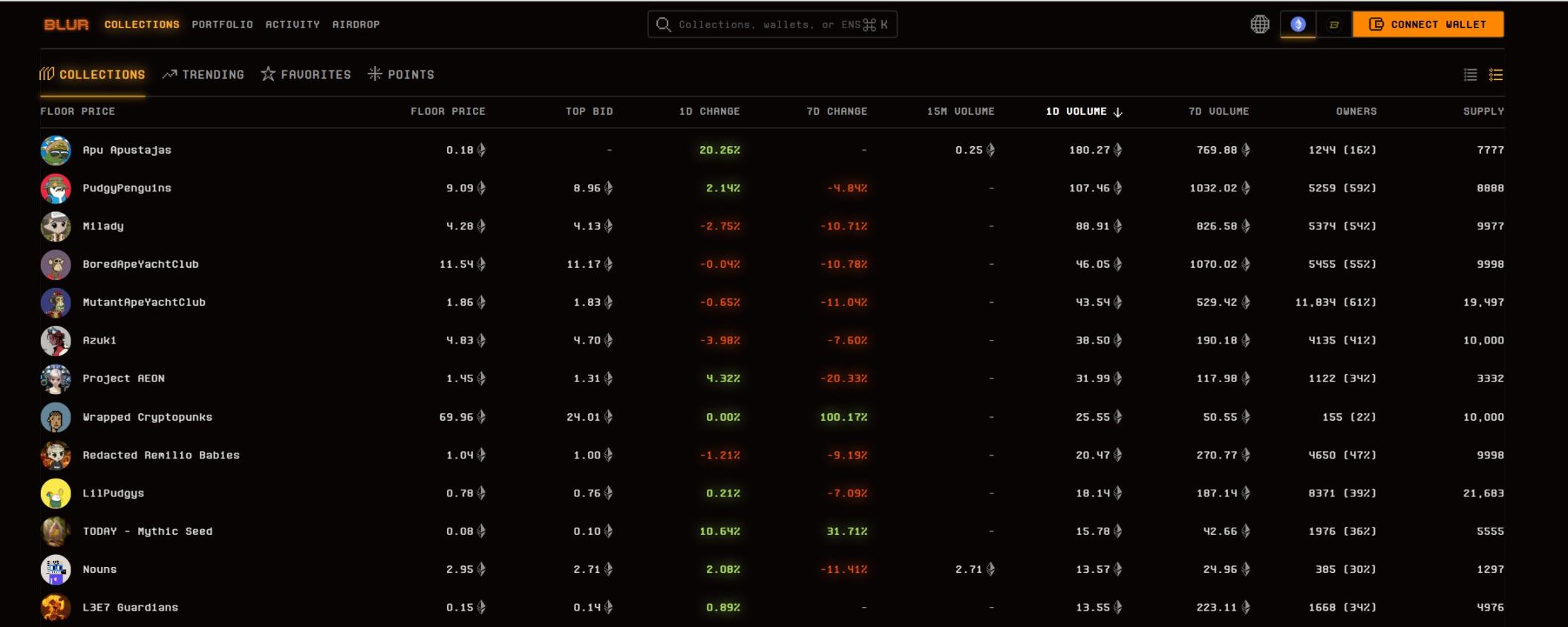This screenshot has height=627, width=1568.
Task: Open the LilPudgys collection name
Action: coord(114,493)
